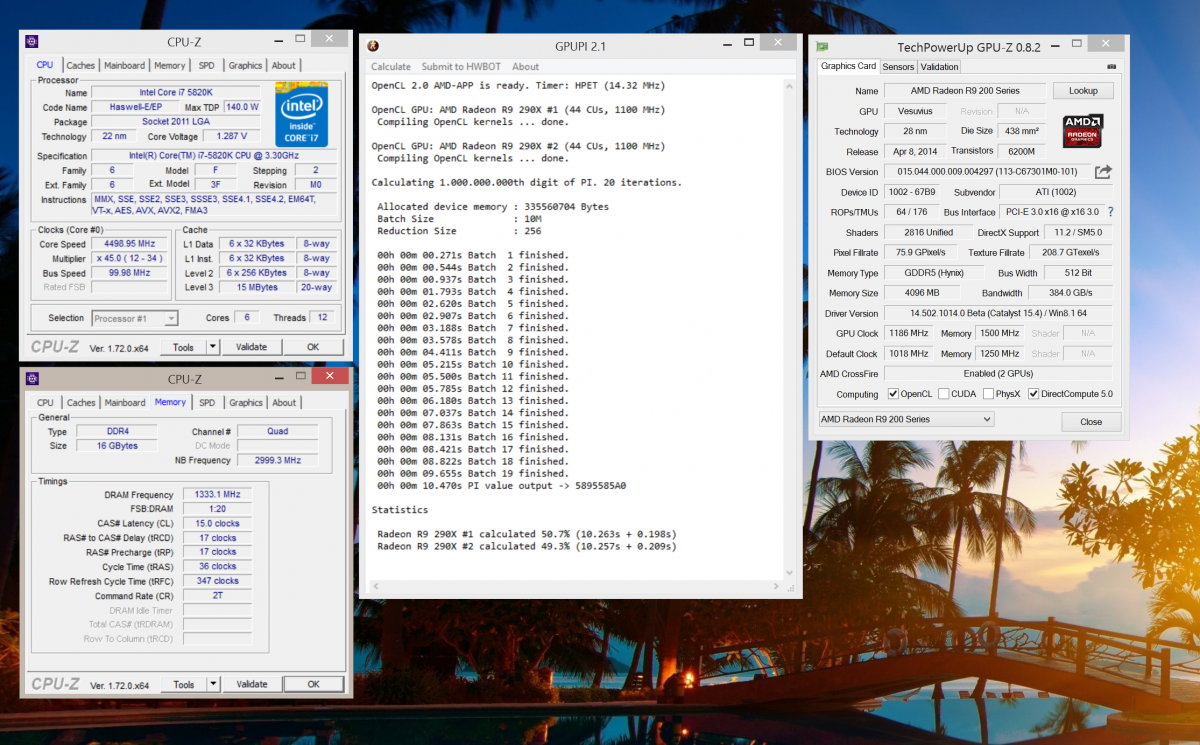Switch to Mainboard tab in top CPU-Z window
Image resolution: width=1200 pixels, height=745 pixels.
tap(125, 66)
